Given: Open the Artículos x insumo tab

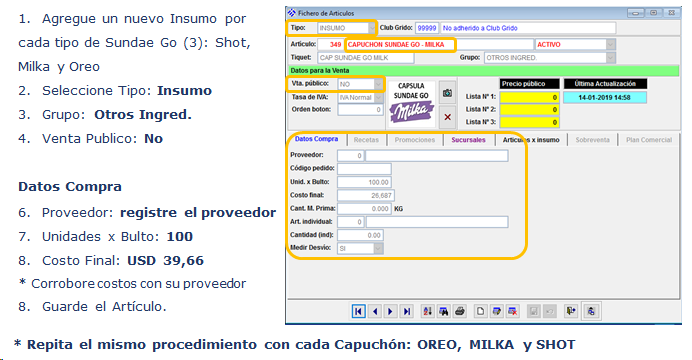Looking at the screenshot, I should [x=531, y=140].
